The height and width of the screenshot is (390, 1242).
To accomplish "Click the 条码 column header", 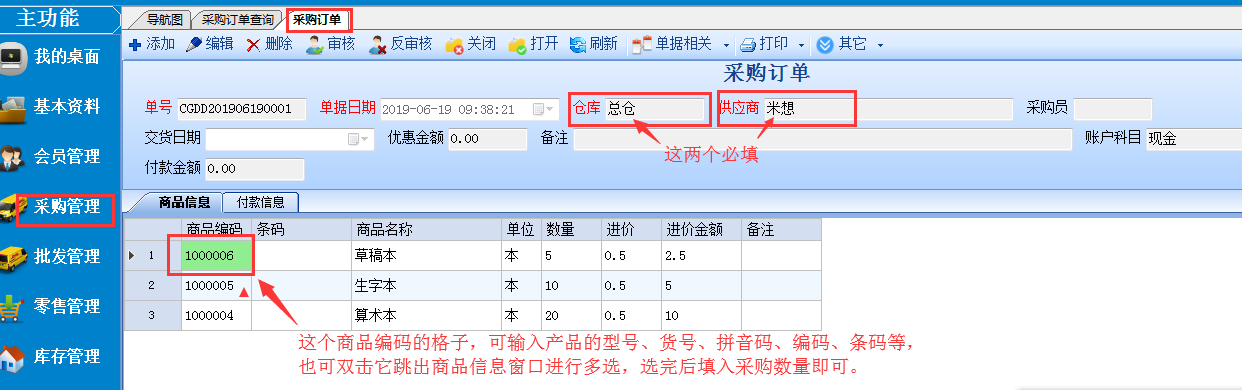I will pyautogui.click(x=301, y=229).
